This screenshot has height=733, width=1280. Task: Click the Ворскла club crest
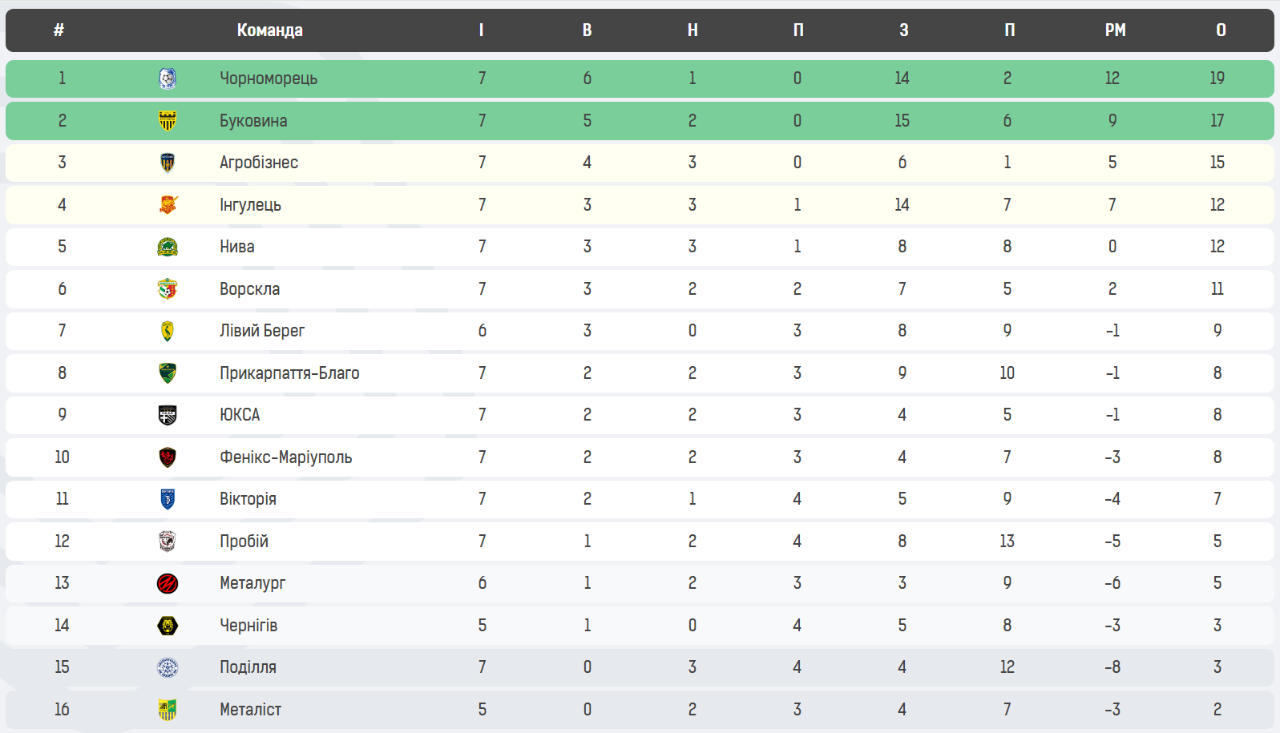pos(168,289)
